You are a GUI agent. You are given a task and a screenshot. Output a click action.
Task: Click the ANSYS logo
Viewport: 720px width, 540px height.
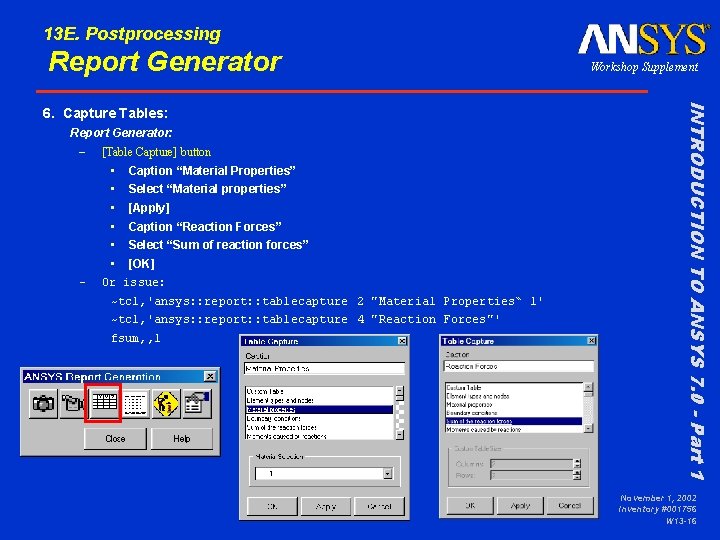pos(644,40)
